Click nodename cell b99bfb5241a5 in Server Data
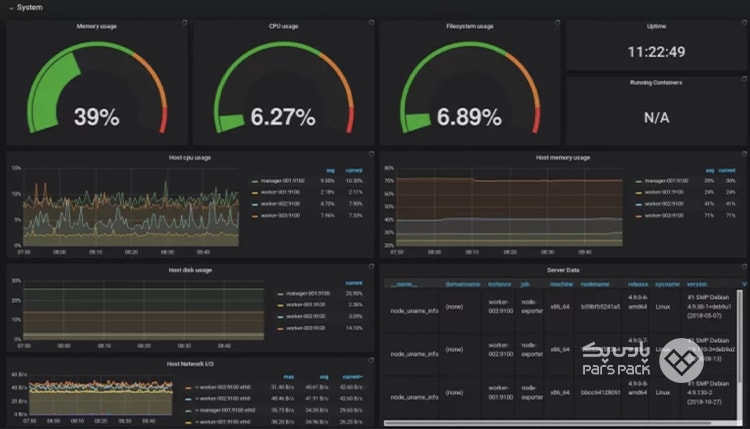Viewport: 750px width, 429px height. (x=600, y=307)
